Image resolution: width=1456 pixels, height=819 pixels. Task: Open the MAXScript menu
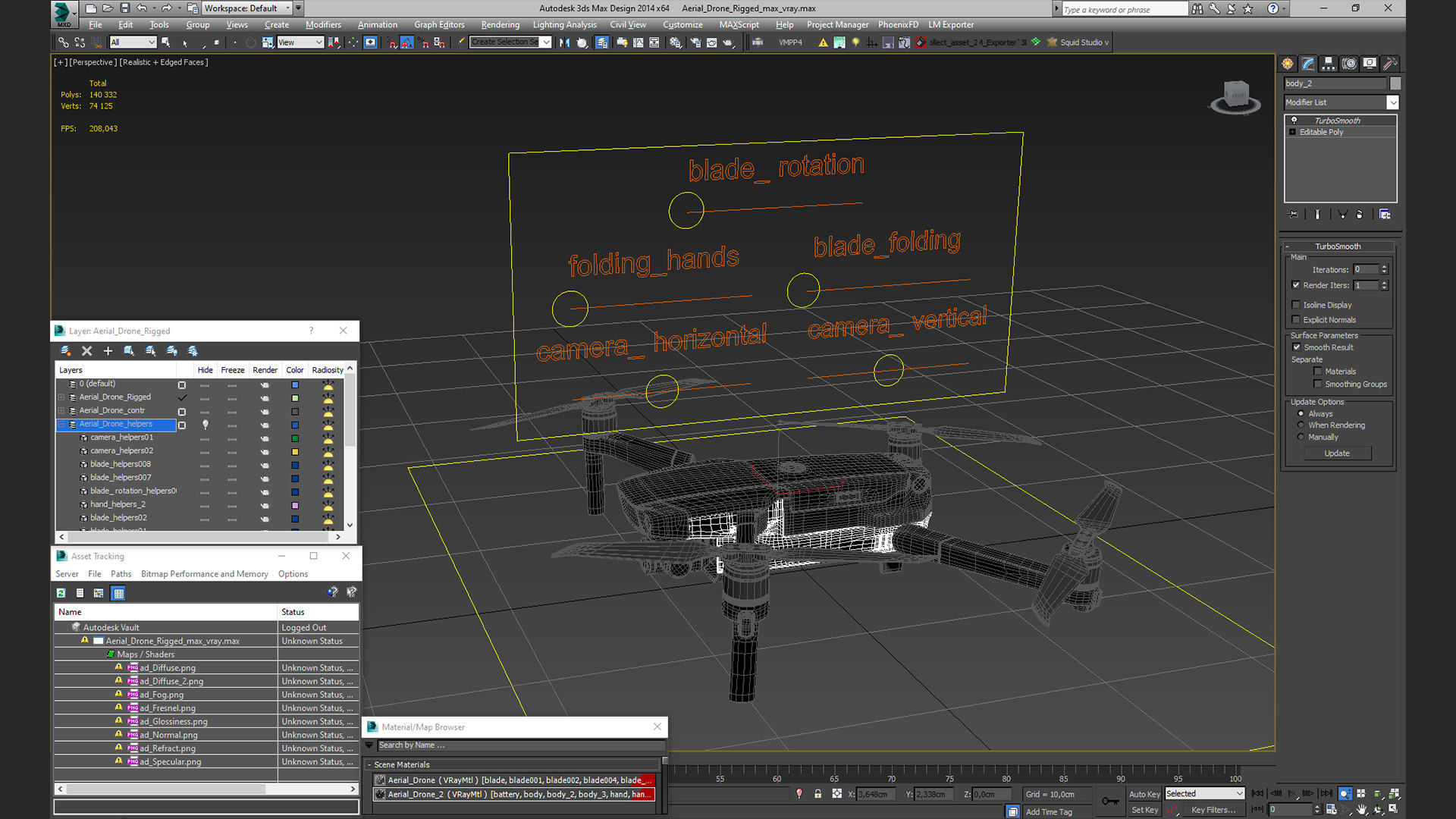point(739,25)
